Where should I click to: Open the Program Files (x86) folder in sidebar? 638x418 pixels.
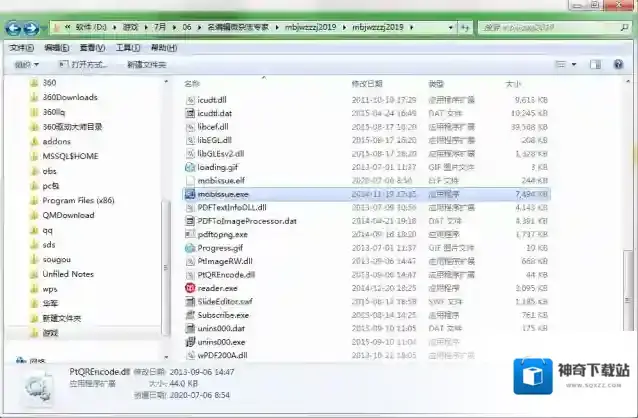point(78,200)
